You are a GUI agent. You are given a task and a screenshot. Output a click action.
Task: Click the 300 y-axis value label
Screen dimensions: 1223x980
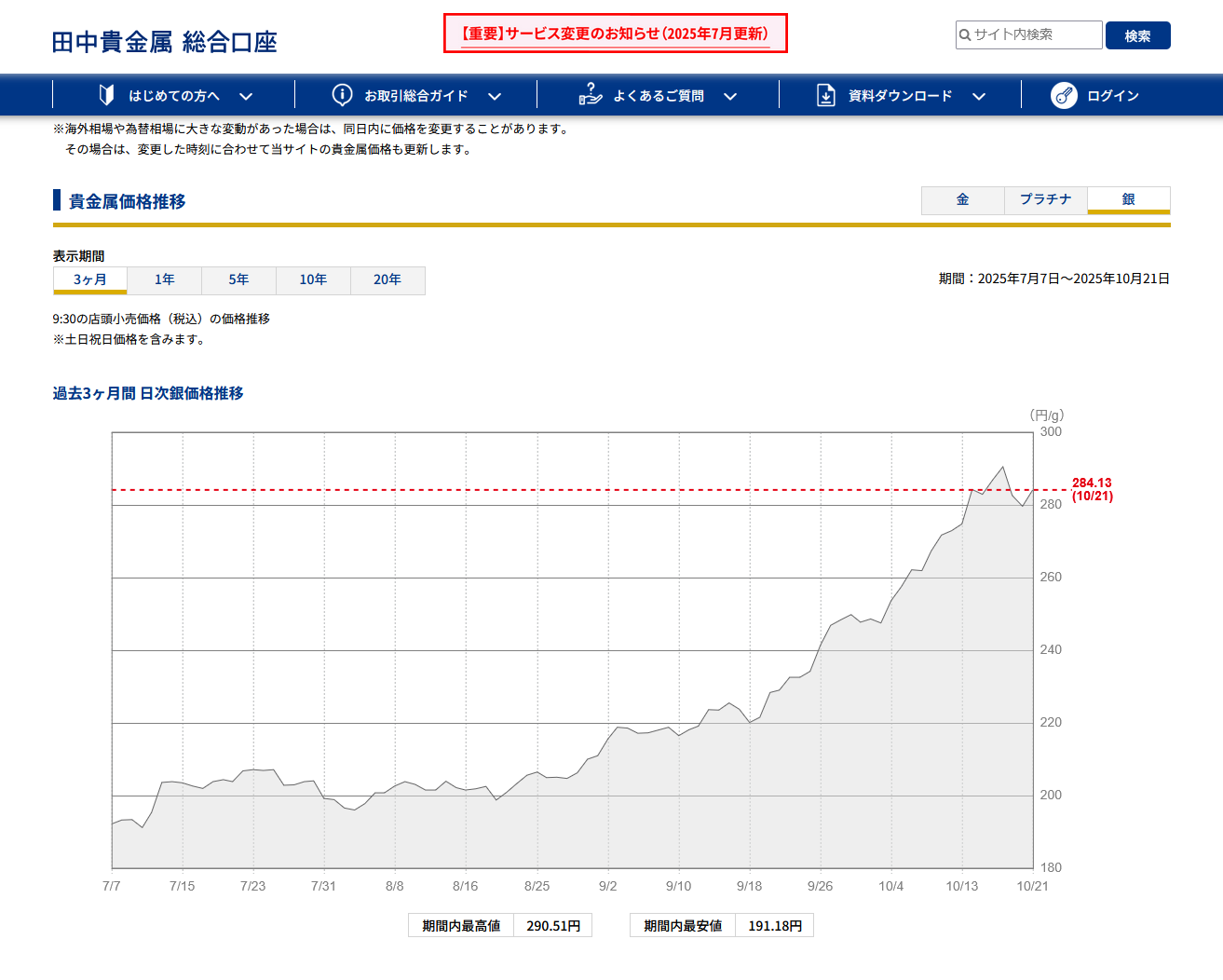1051,432
